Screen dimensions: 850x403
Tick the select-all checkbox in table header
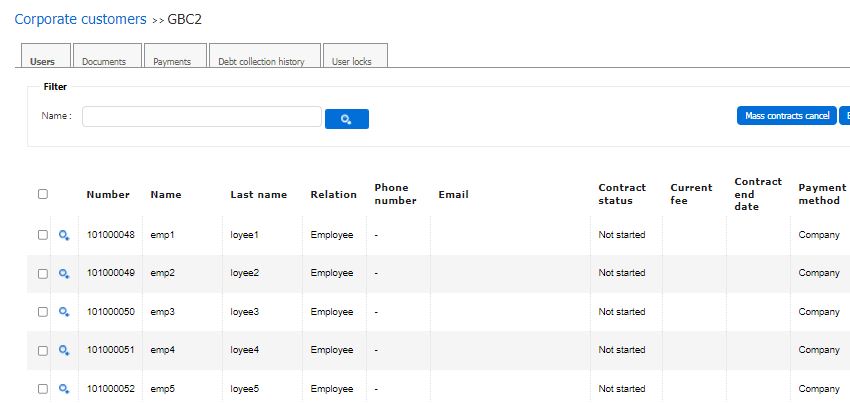pyautogui.click(x=42, y=194)
